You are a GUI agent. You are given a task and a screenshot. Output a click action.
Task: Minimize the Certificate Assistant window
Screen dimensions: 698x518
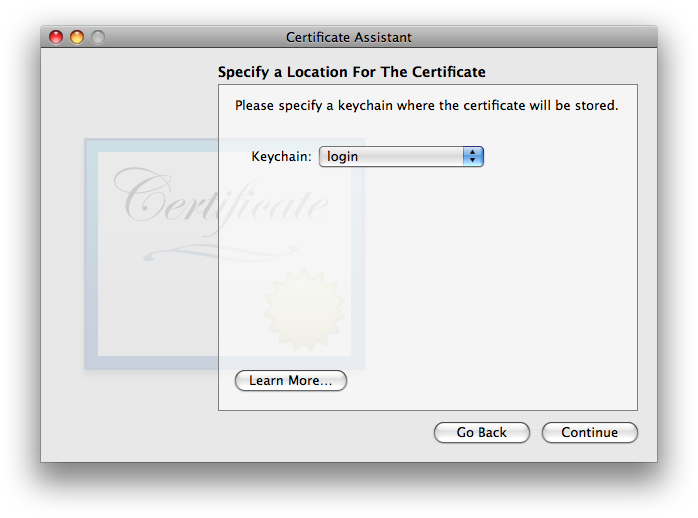[x=77, y=37]
